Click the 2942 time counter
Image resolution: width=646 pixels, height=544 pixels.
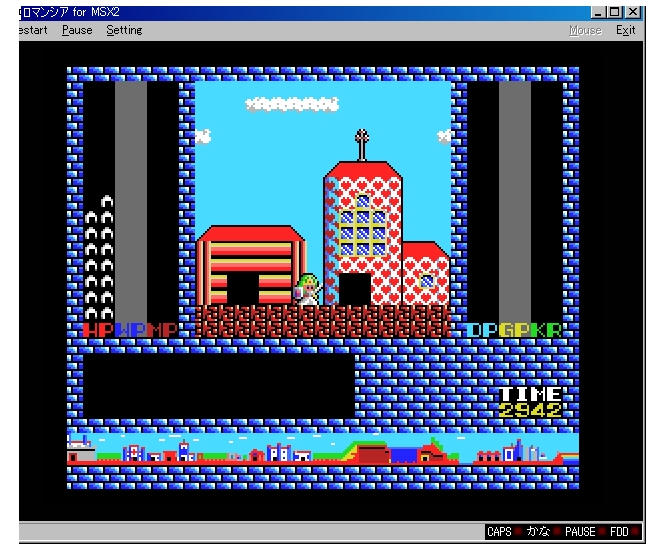click(530, 410)
